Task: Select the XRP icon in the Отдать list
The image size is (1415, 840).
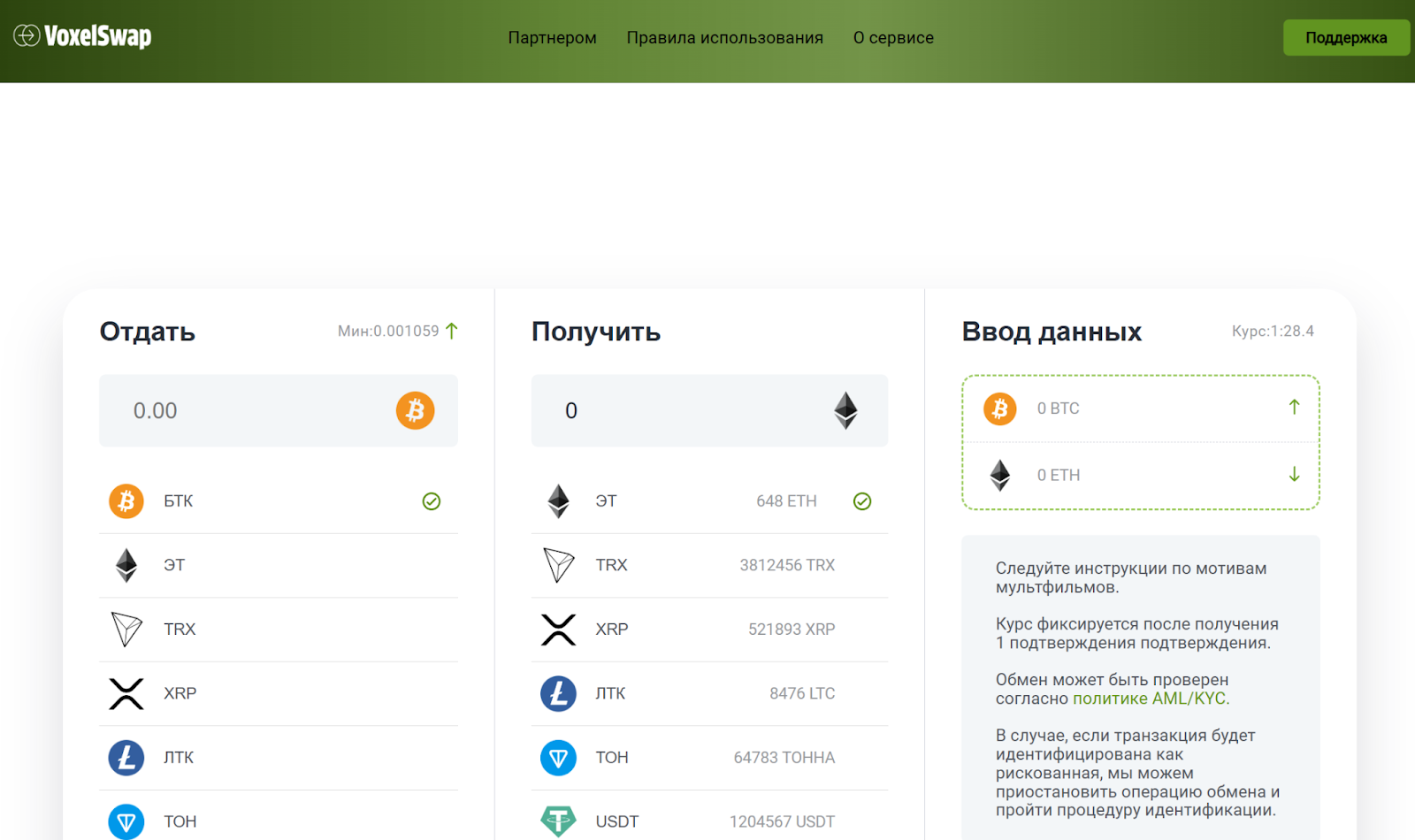Action: 126,693
